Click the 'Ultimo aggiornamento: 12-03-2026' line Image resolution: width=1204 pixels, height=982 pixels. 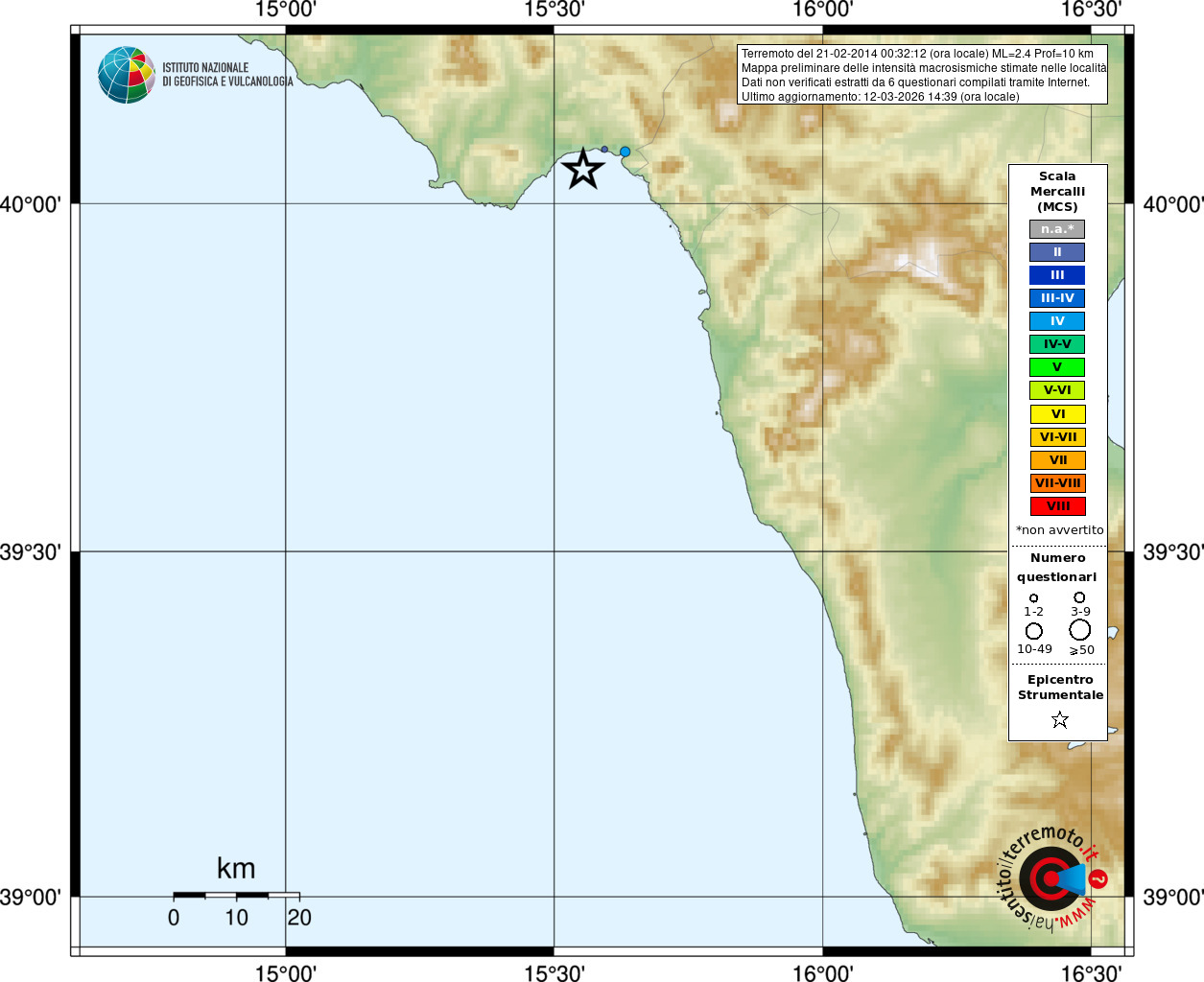pyautogui.click(x=880, y=97)
